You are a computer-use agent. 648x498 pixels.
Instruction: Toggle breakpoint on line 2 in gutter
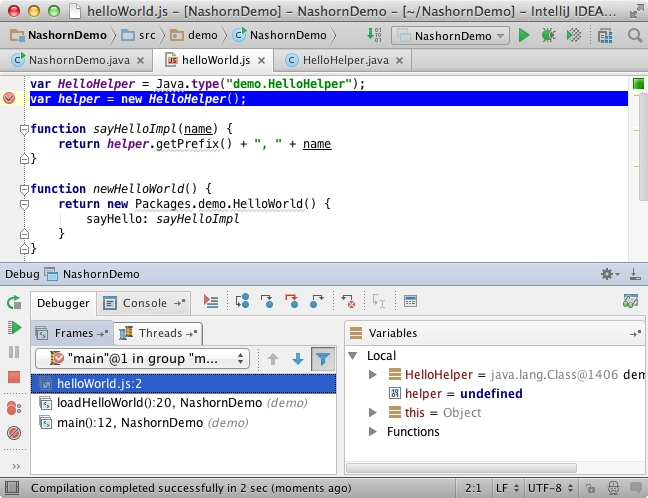(x=9, y=98)
